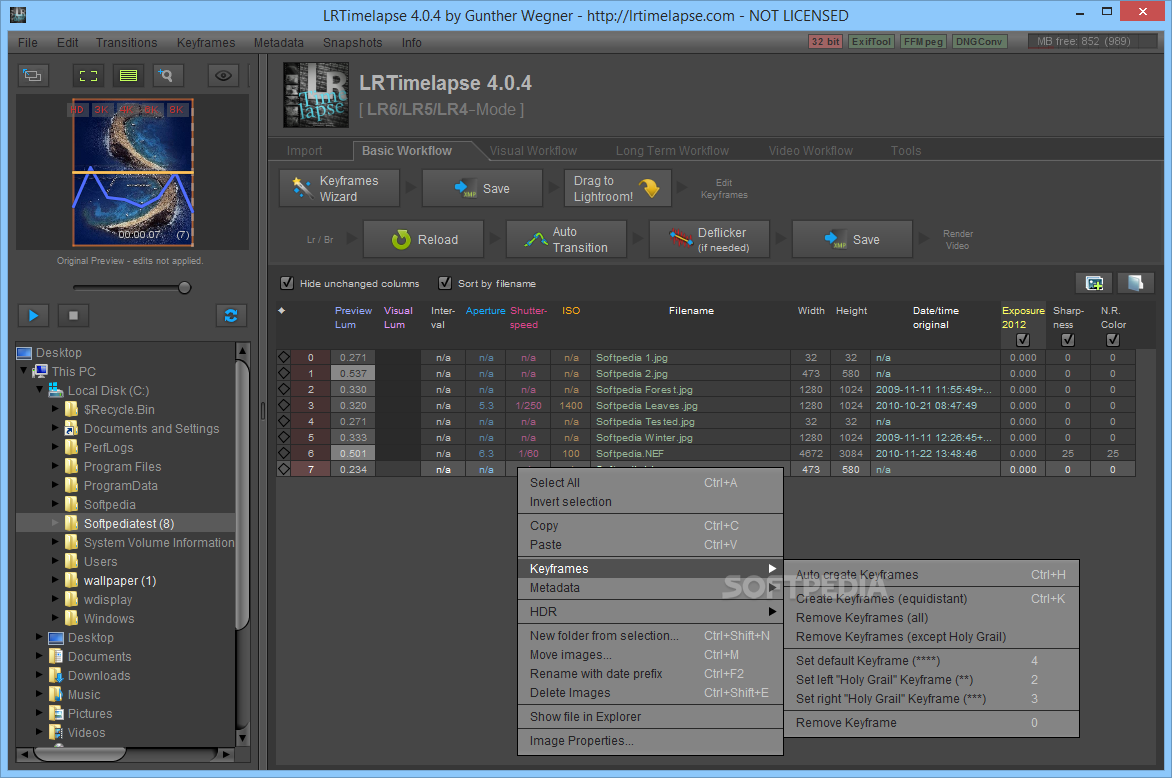Open the Snapshots menu

point(352,43)
